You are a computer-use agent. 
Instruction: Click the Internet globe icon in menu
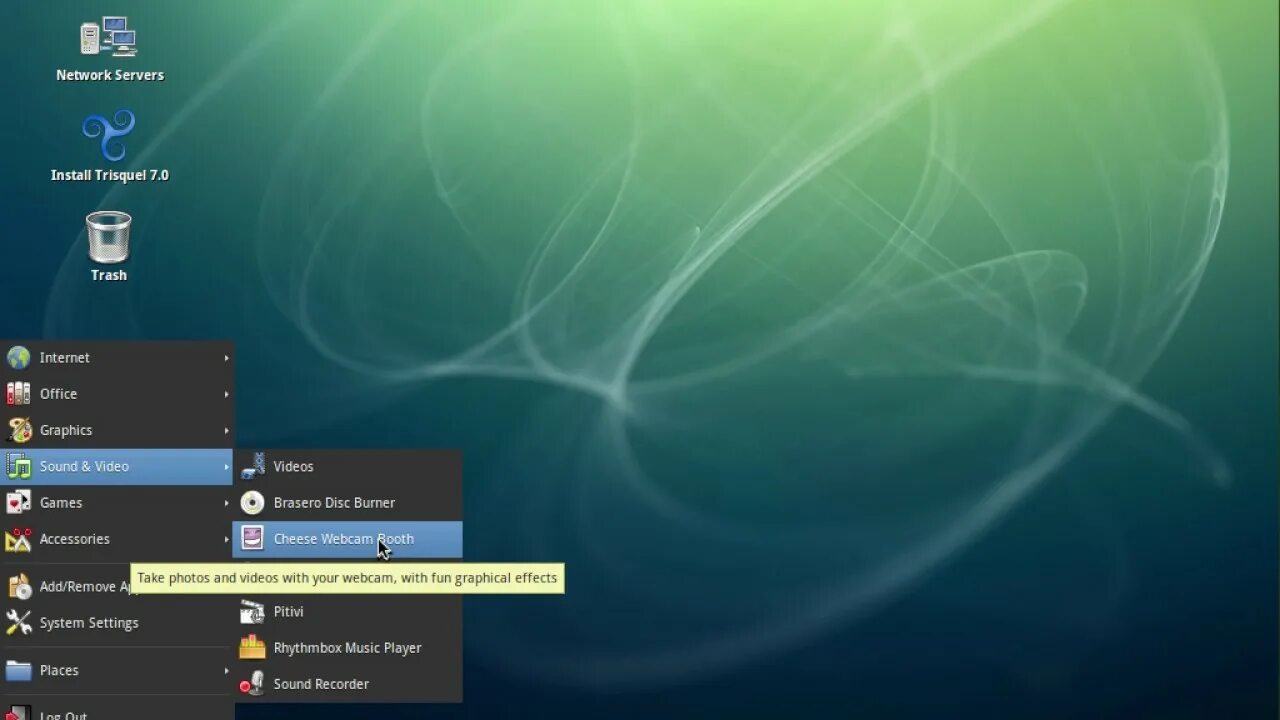click(19, 358)
